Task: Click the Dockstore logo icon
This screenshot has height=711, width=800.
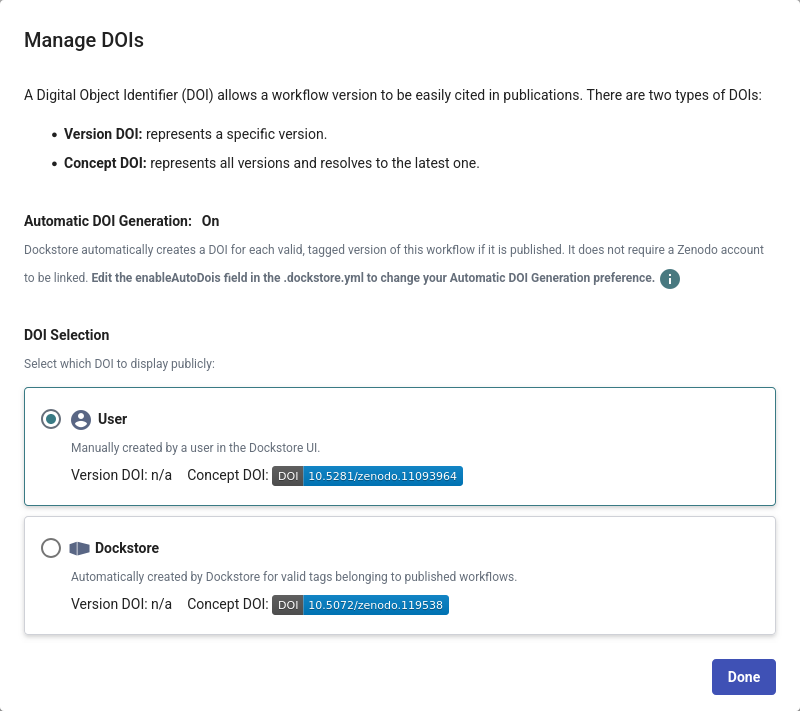Action: 80,549
